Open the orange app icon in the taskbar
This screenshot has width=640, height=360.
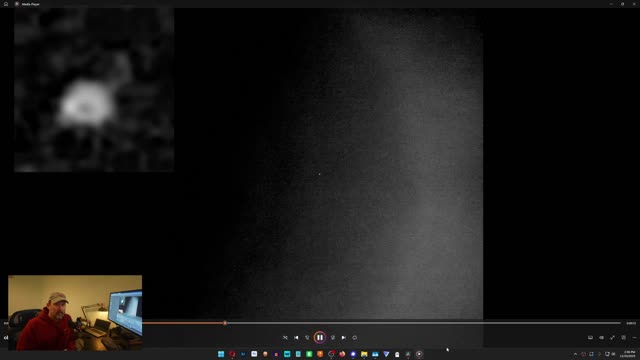[x=320, y=354]
